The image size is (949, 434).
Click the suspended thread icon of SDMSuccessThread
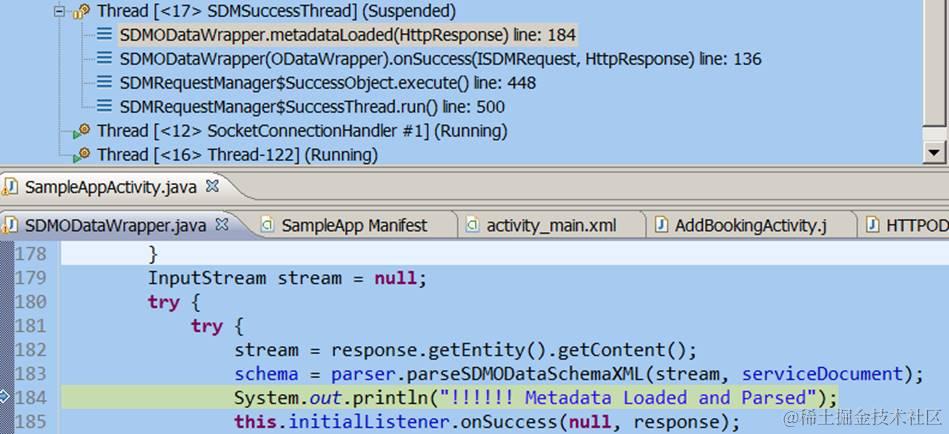click(x=82, y=11)
